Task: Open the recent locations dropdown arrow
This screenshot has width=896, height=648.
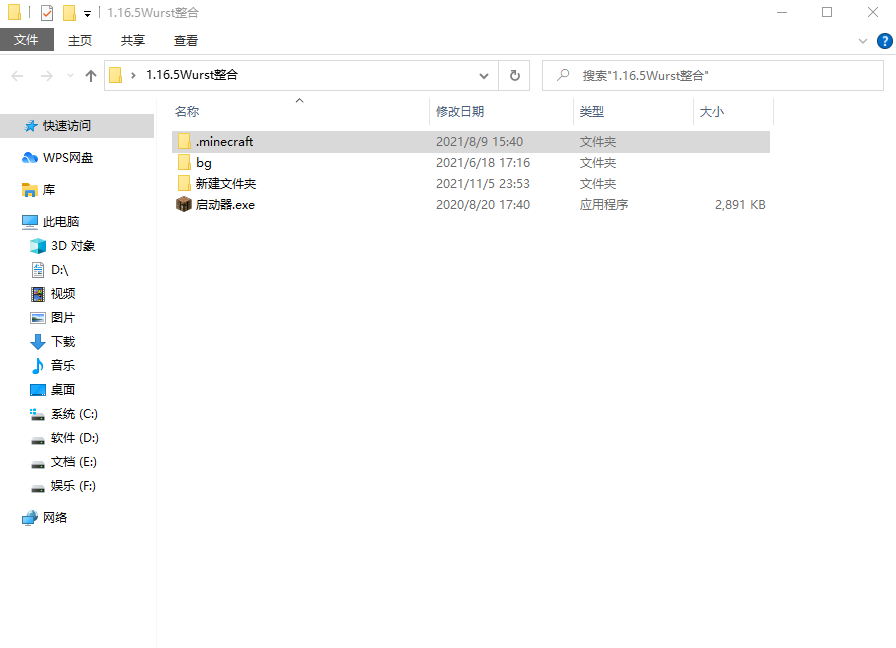Action: coord(70,75)
